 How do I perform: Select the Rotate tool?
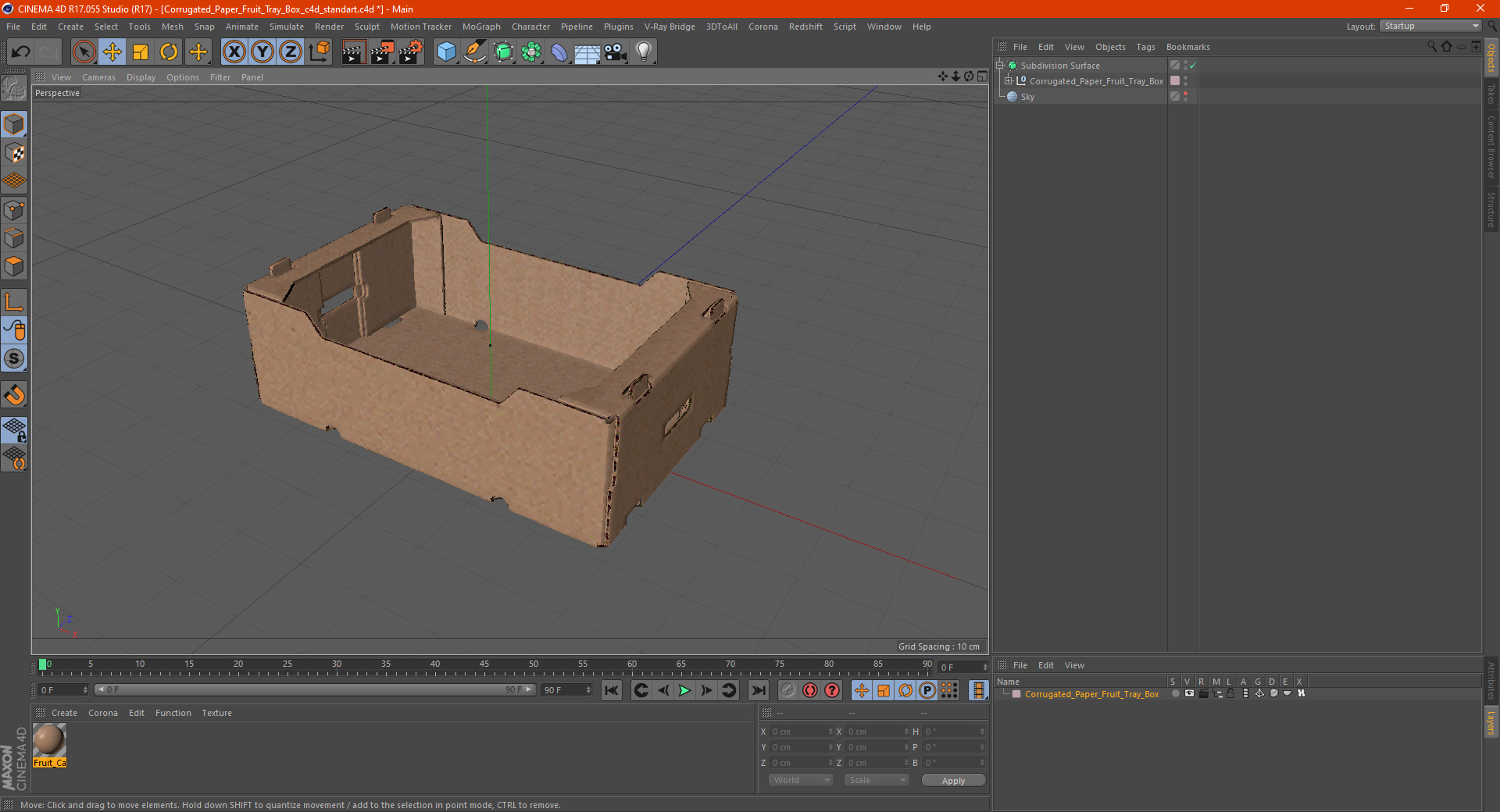coord(169,52)
